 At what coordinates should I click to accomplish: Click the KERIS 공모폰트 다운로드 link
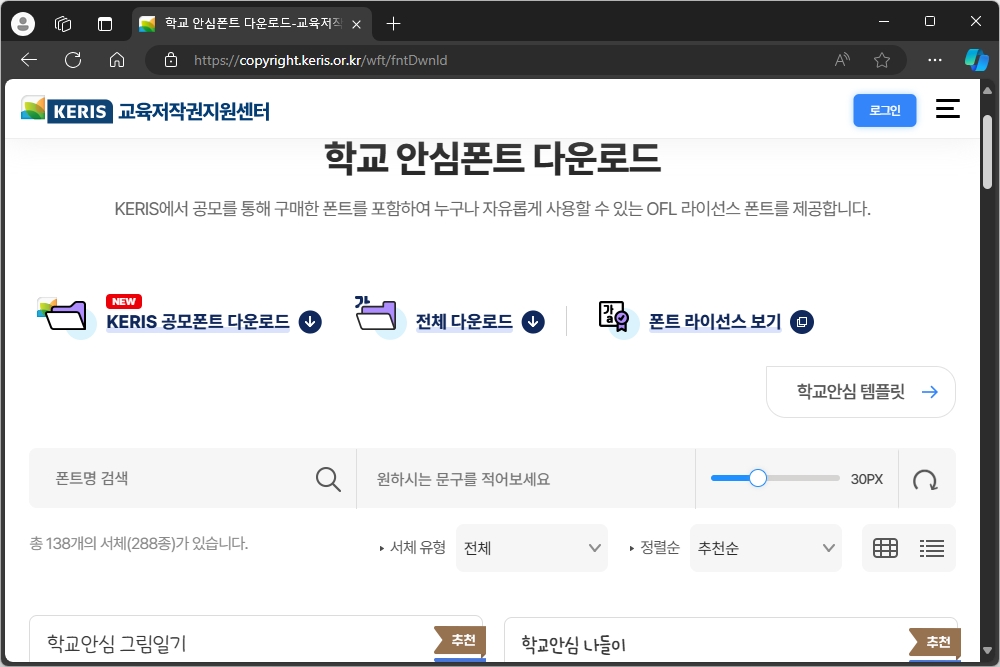coord(198,321)
